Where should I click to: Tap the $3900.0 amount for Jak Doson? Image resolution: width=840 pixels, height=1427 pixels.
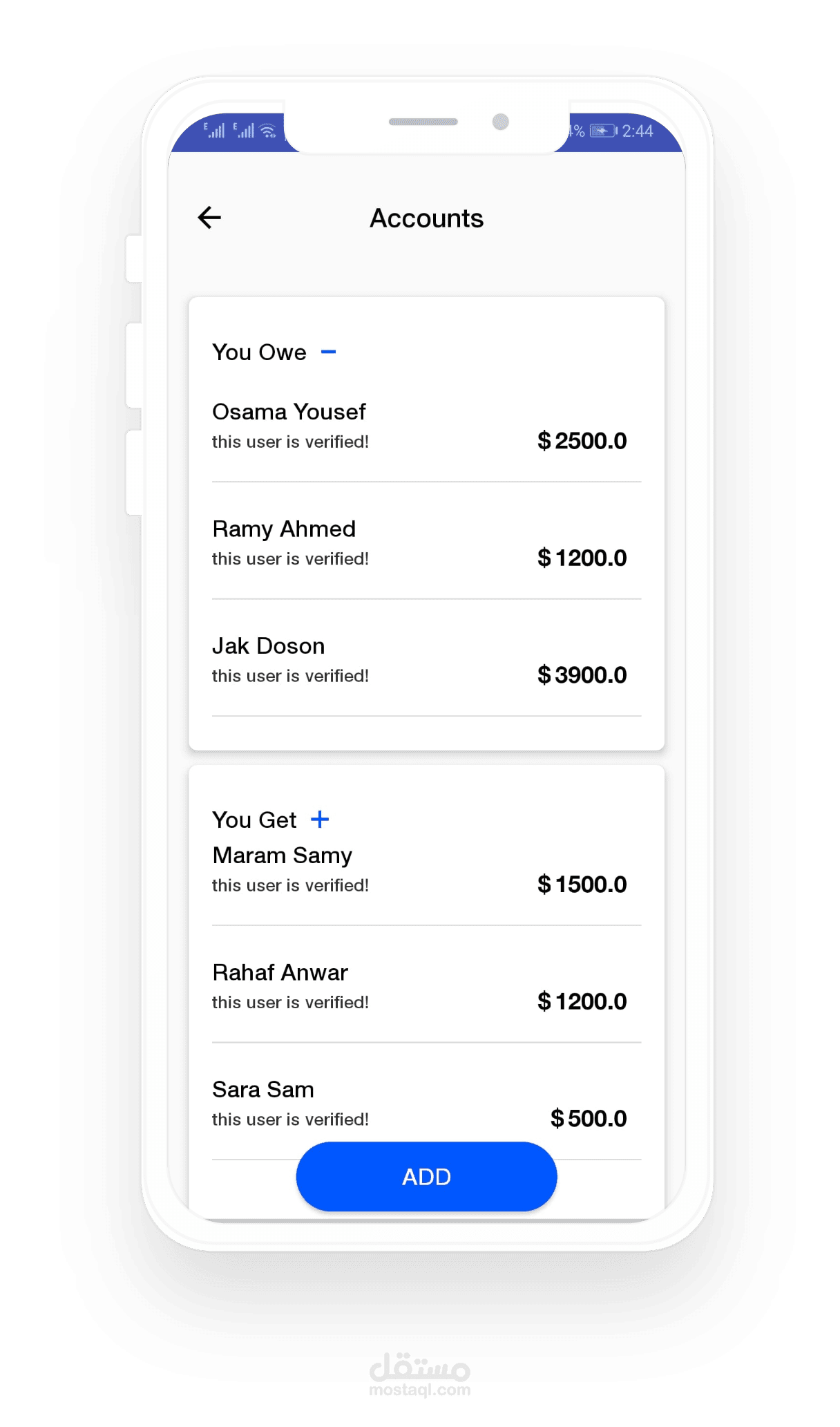point(582,675)
